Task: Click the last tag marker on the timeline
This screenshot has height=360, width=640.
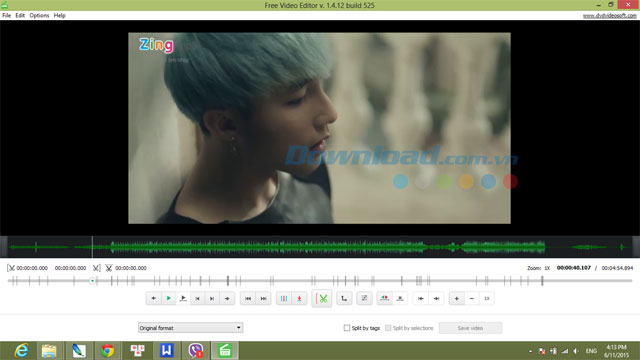Action: pyautogui.click(x=542, y=280)
